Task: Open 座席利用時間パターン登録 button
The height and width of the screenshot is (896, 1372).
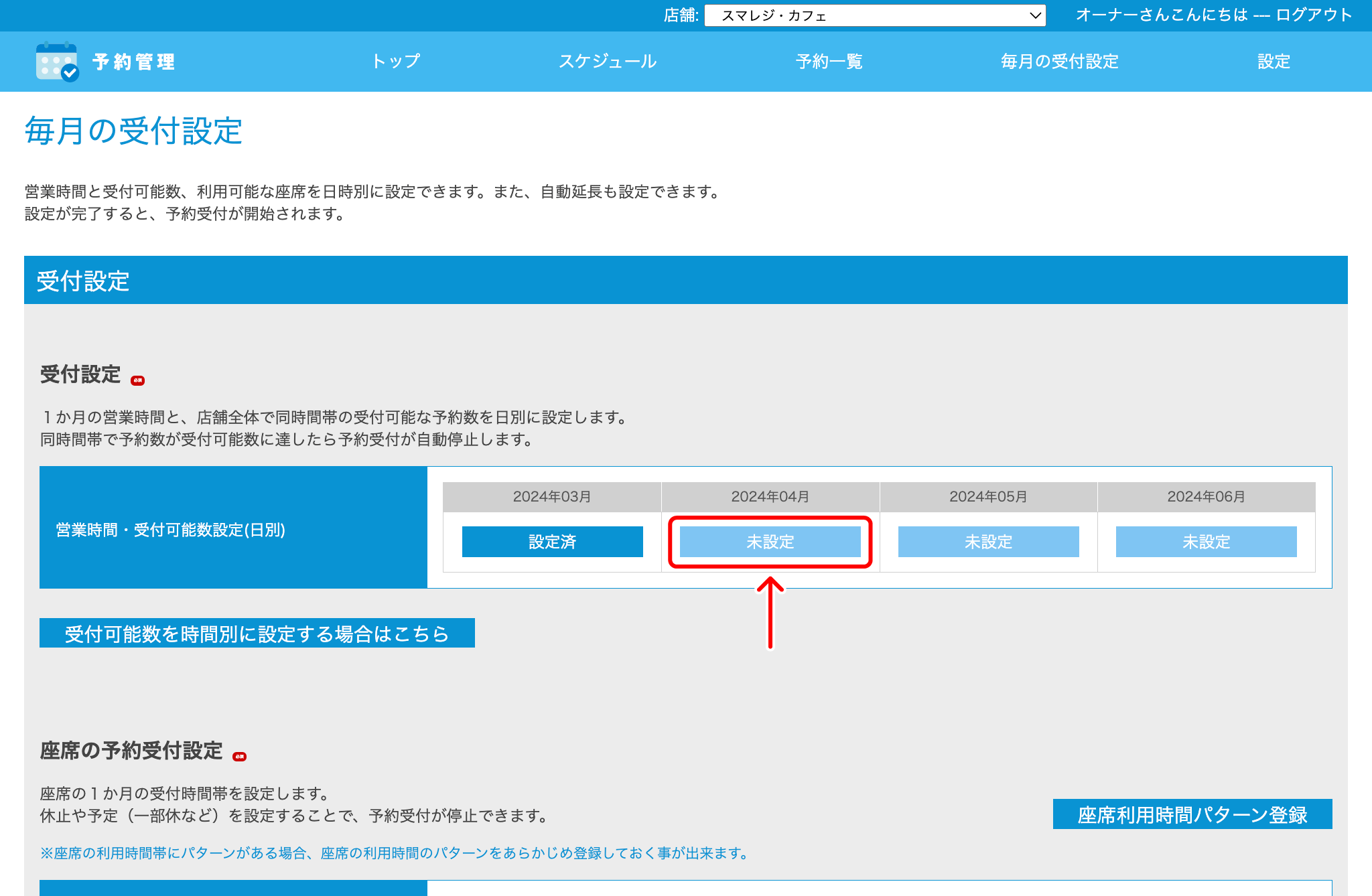Action: tap(1192, 814)
